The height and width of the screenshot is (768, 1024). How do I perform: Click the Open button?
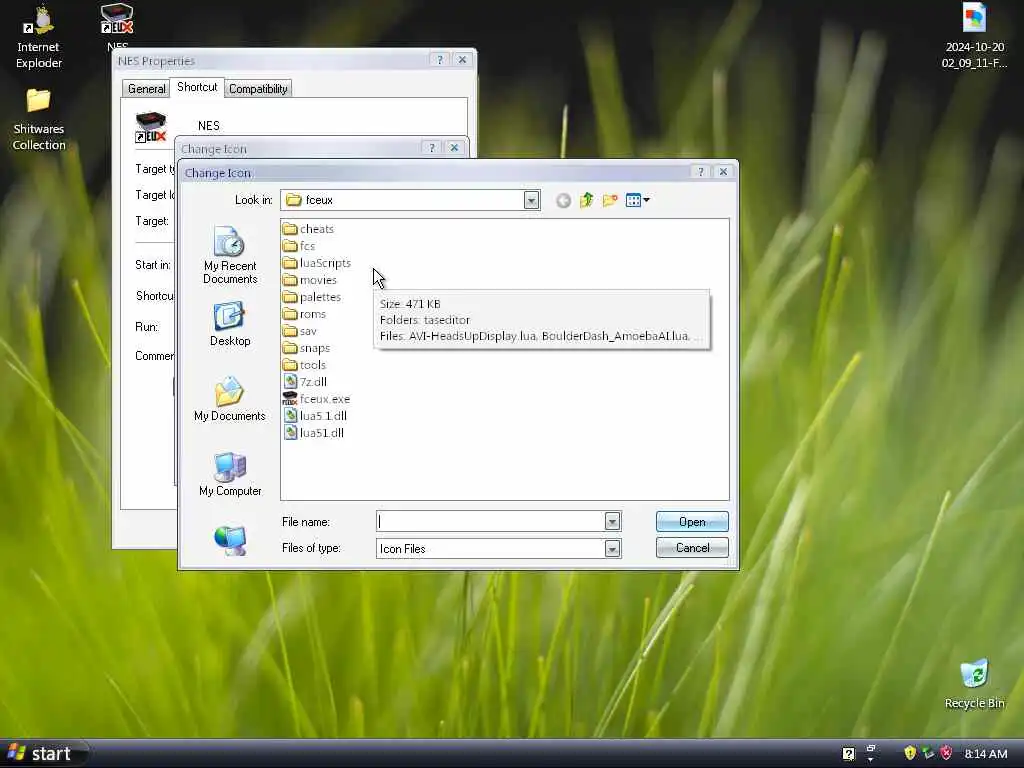692,522
